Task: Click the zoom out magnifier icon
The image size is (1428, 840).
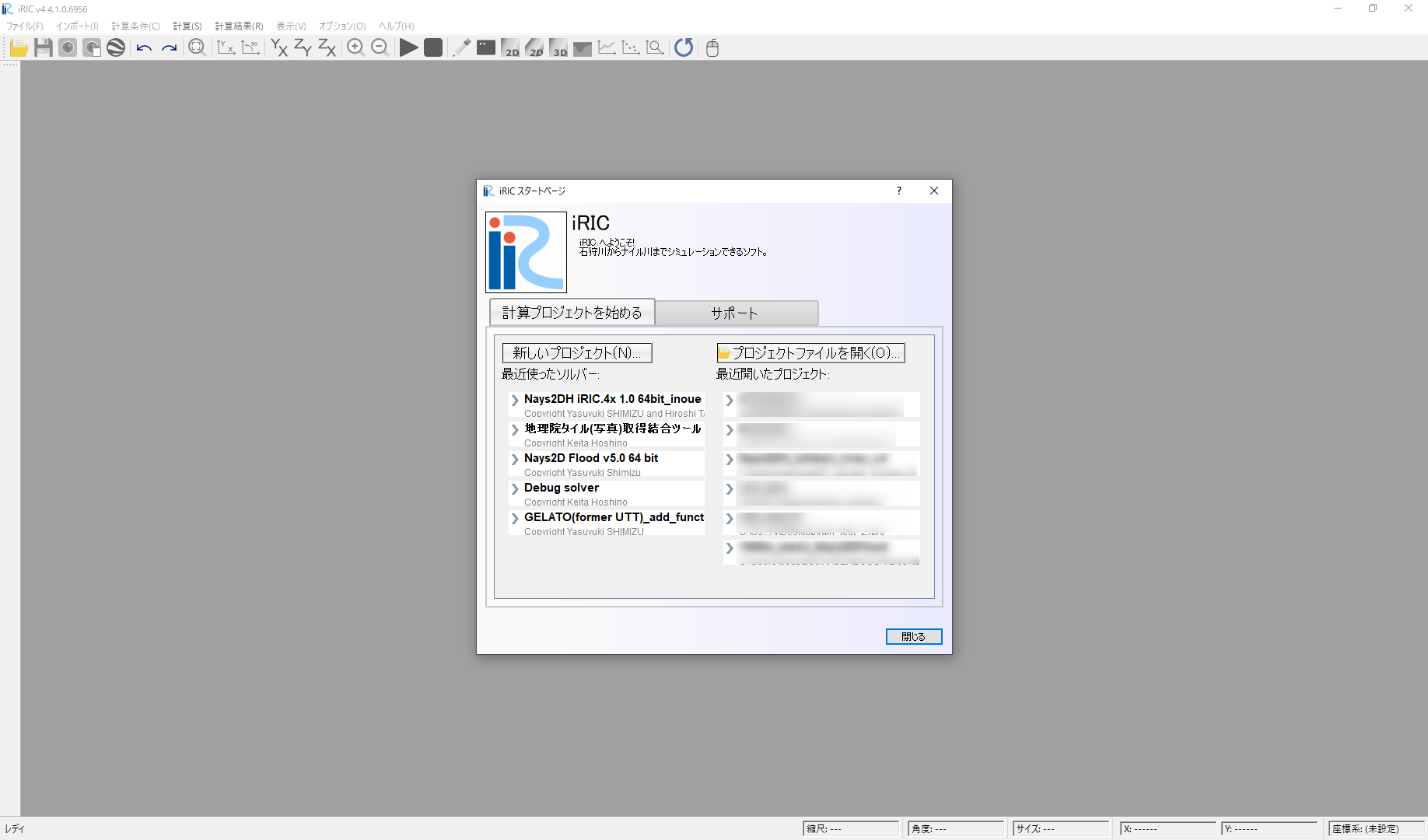Action: tap(380, 47)
